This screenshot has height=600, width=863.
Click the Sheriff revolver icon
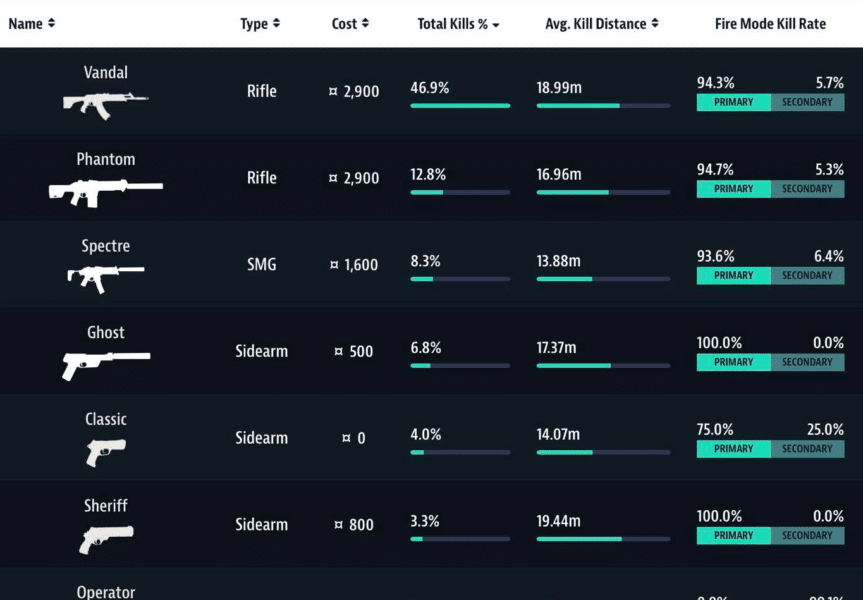pyautogui.click(x=105, y=538)
